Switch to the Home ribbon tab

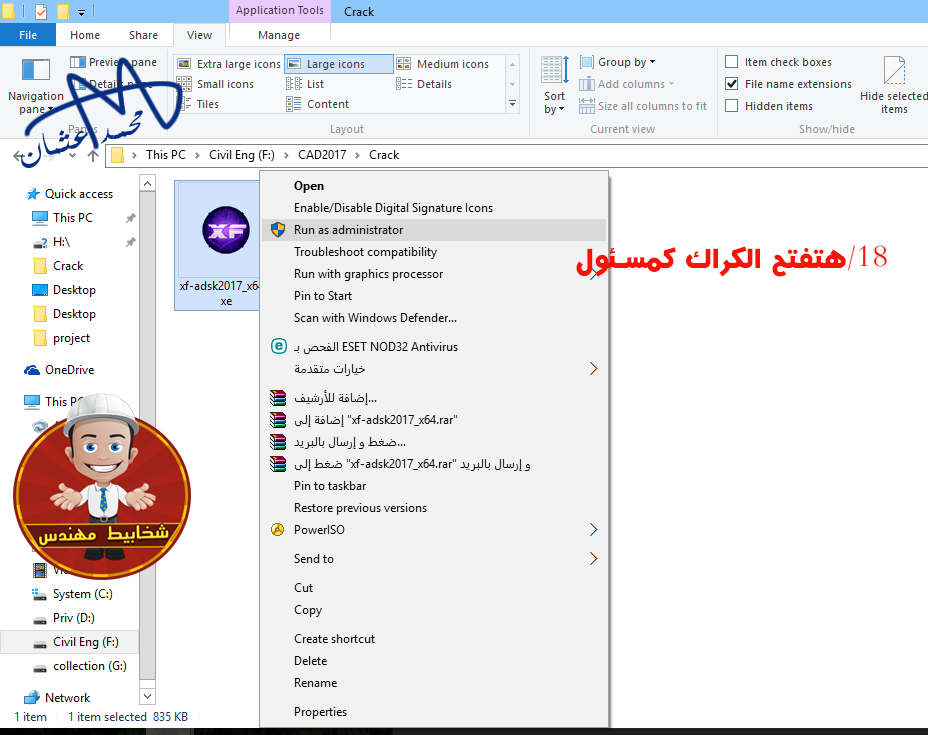coord(85,35)
